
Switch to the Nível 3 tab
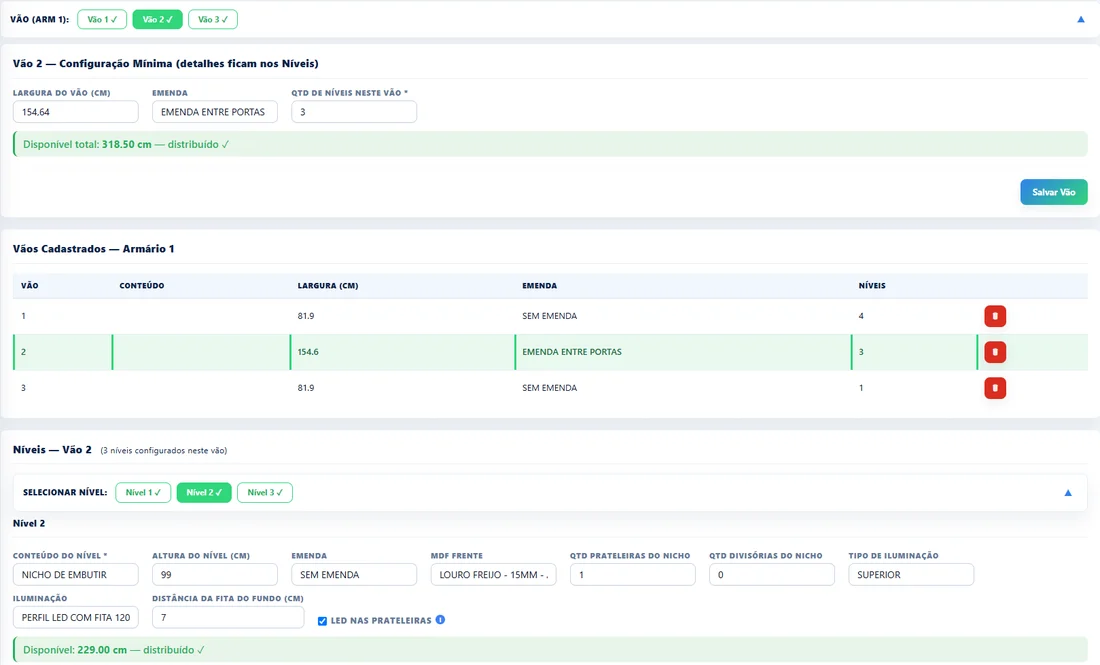[x=264, y=492]
